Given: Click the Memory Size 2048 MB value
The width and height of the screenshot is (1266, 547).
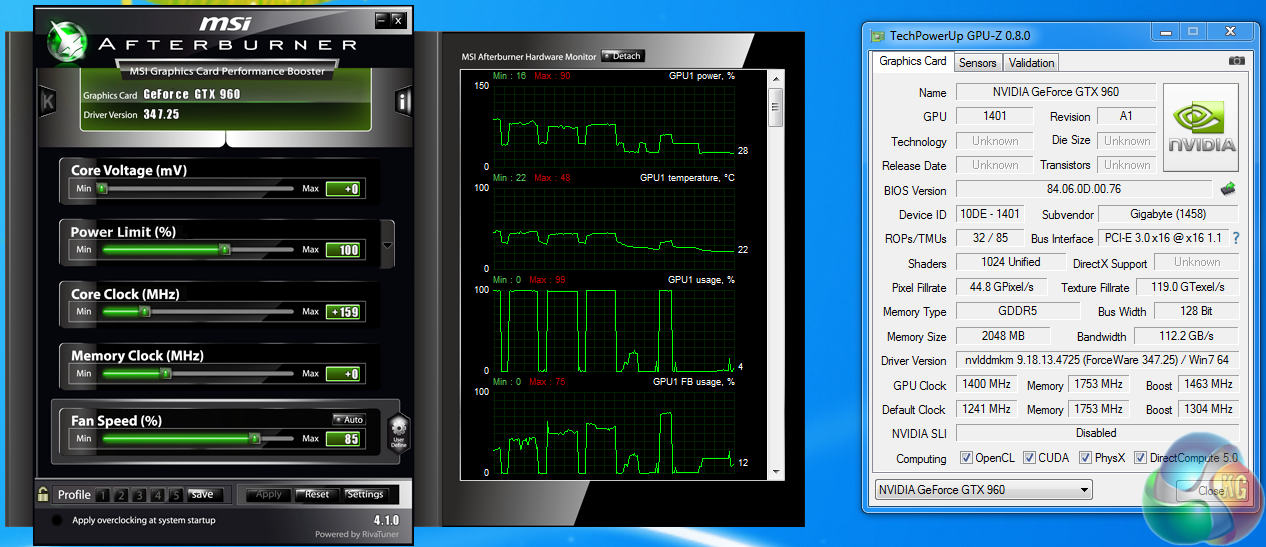Looking at the screenshot, I should pos(1004,336).
